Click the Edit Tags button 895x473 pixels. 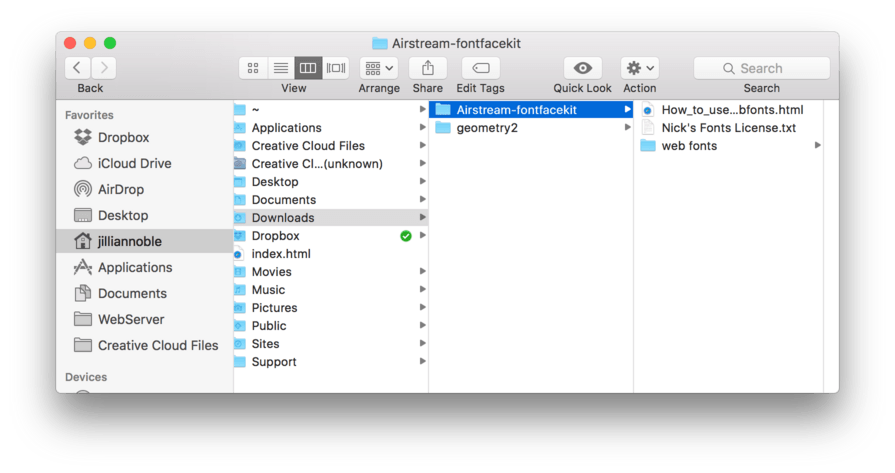click(481, 68)
